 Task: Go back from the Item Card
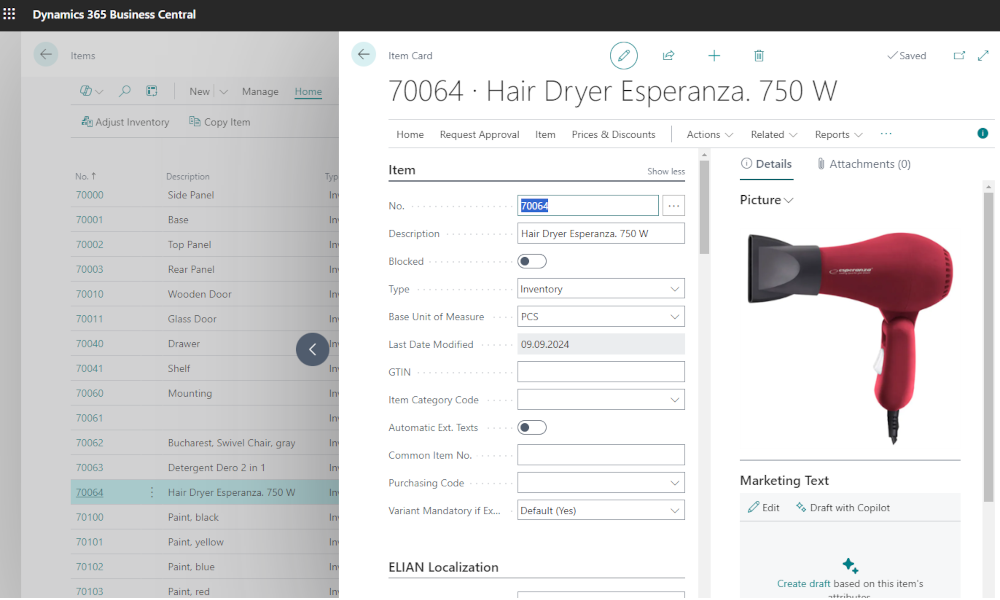click(364, 55)
